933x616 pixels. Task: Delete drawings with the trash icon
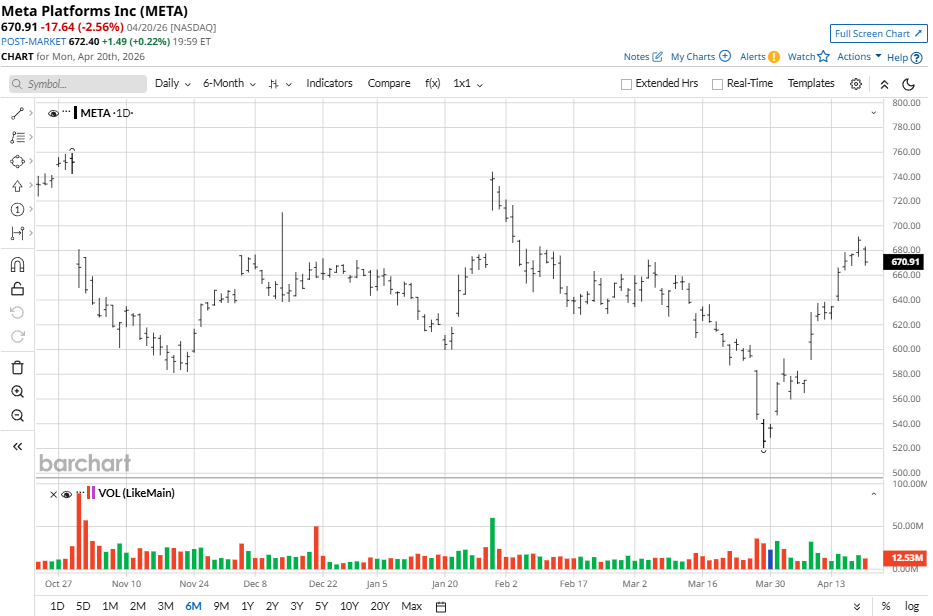17,368
